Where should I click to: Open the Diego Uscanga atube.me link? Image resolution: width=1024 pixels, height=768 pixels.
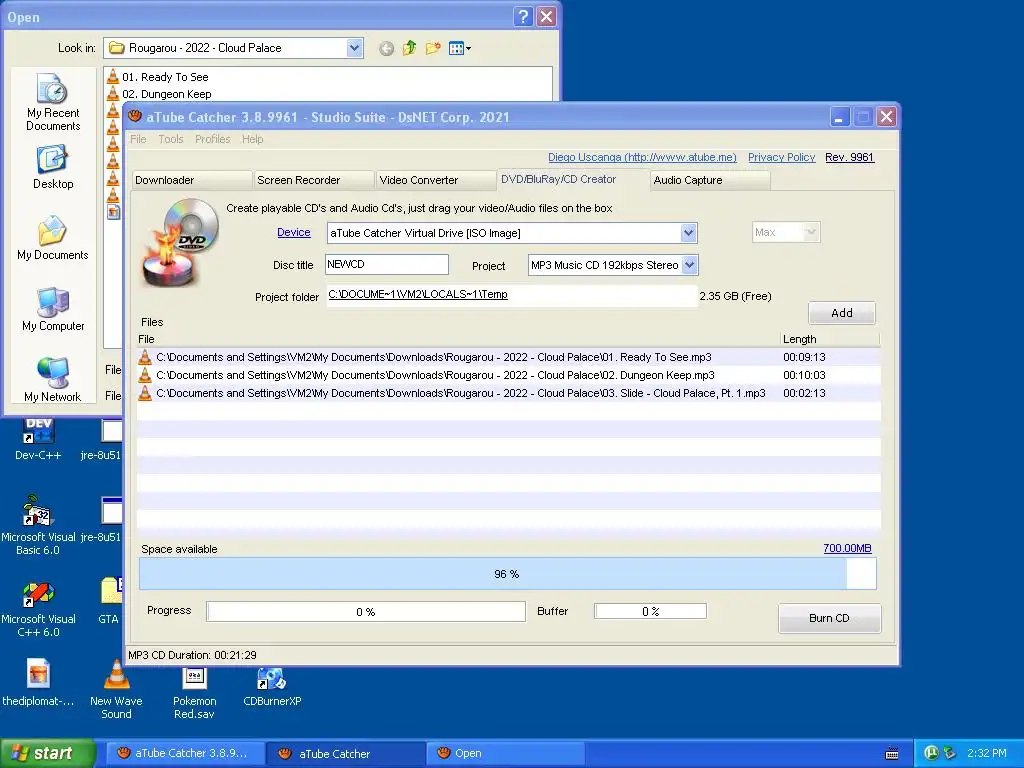642,157
